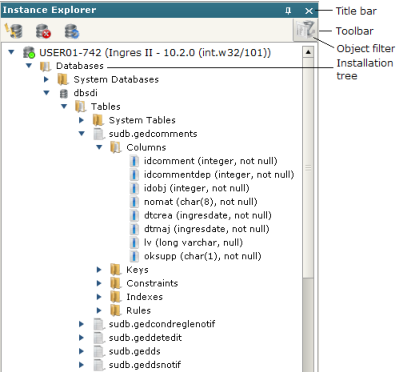The height and width of the screenshot is (372, 408).
Task: Close the Instance Explorer panel
Action: [309, 11]
